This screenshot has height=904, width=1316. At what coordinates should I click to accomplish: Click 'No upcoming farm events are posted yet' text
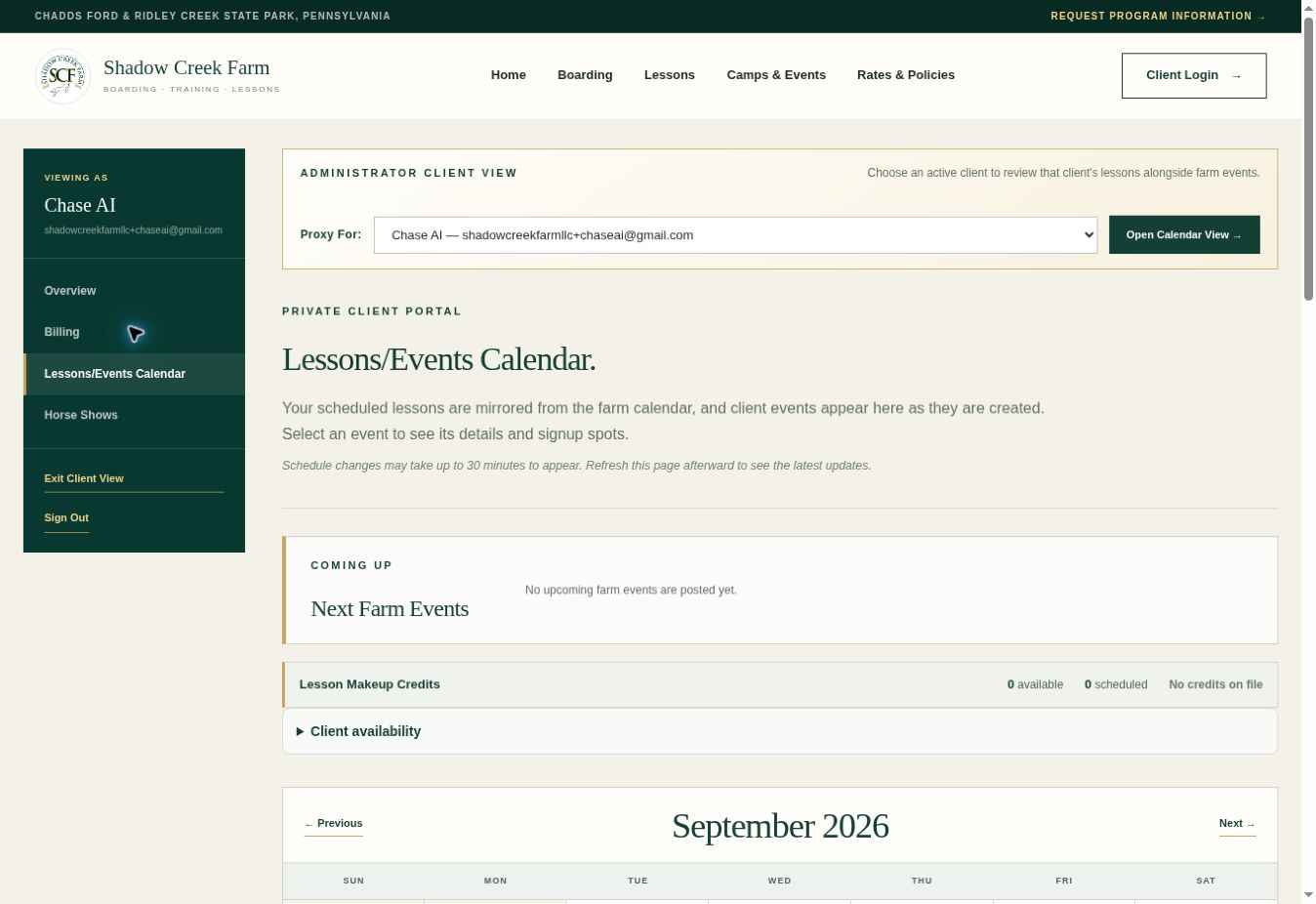[631, 590]
